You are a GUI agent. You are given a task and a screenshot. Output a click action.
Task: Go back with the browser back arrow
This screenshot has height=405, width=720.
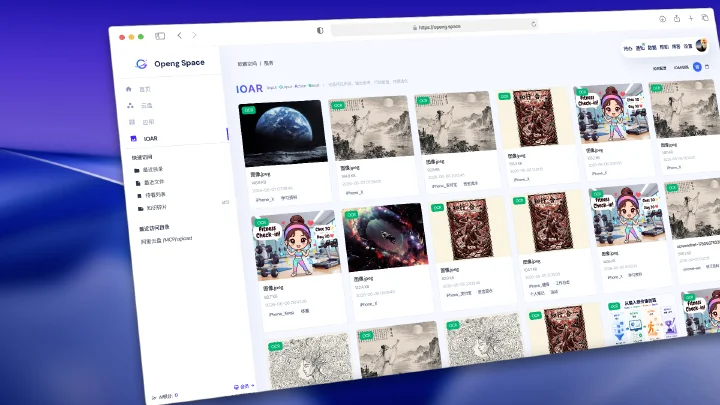(180, 35)
